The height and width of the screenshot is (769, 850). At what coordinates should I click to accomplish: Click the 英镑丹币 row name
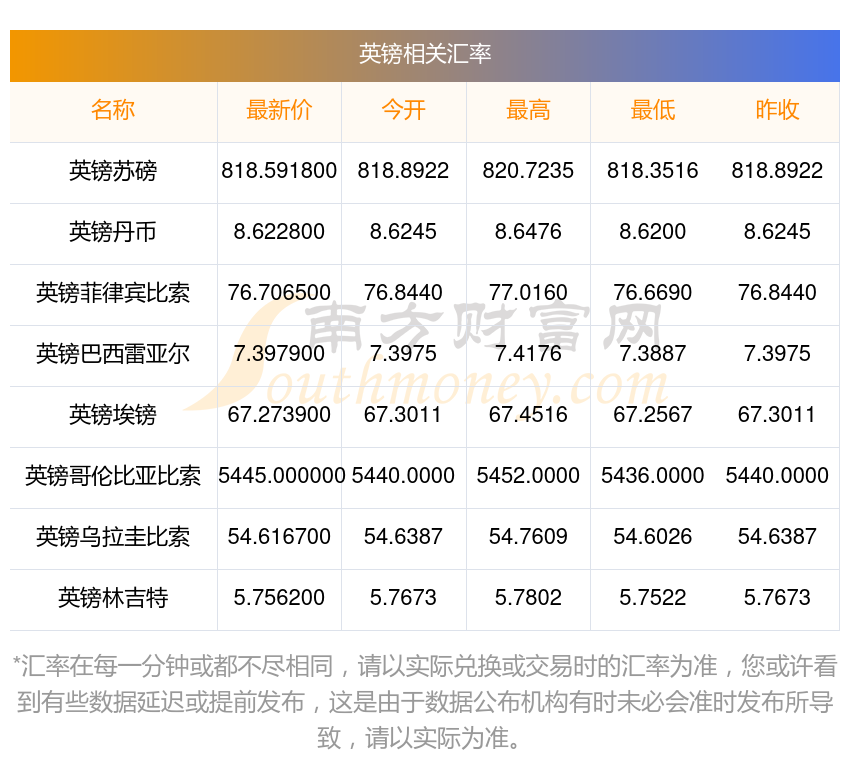click(113, 232)
